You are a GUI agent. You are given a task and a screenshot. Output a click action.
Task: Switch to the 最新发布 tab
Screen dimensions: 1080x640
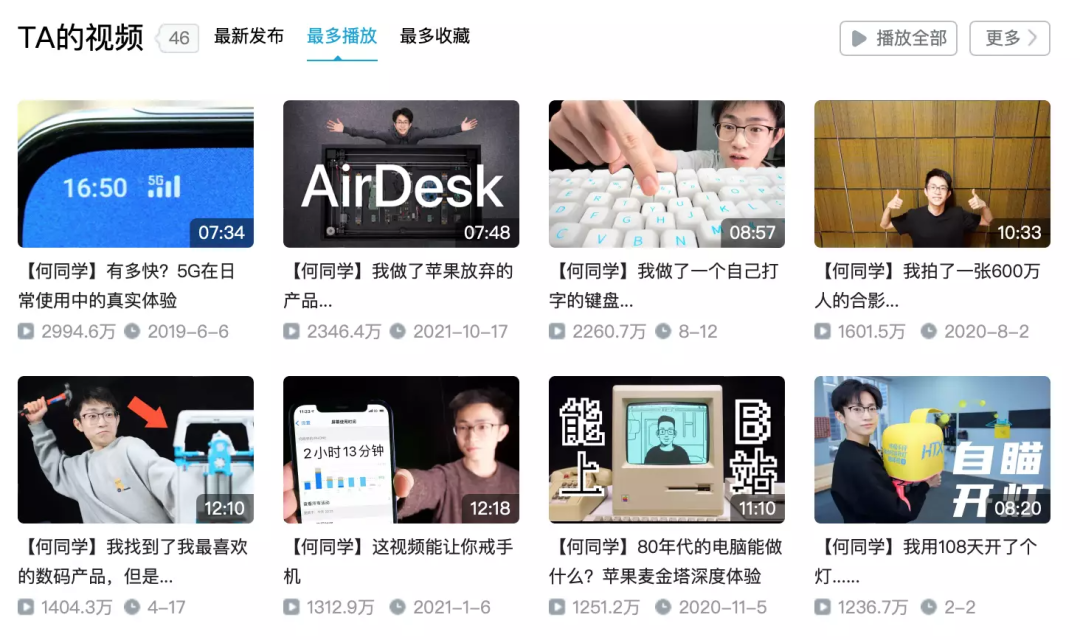[249, 36]
